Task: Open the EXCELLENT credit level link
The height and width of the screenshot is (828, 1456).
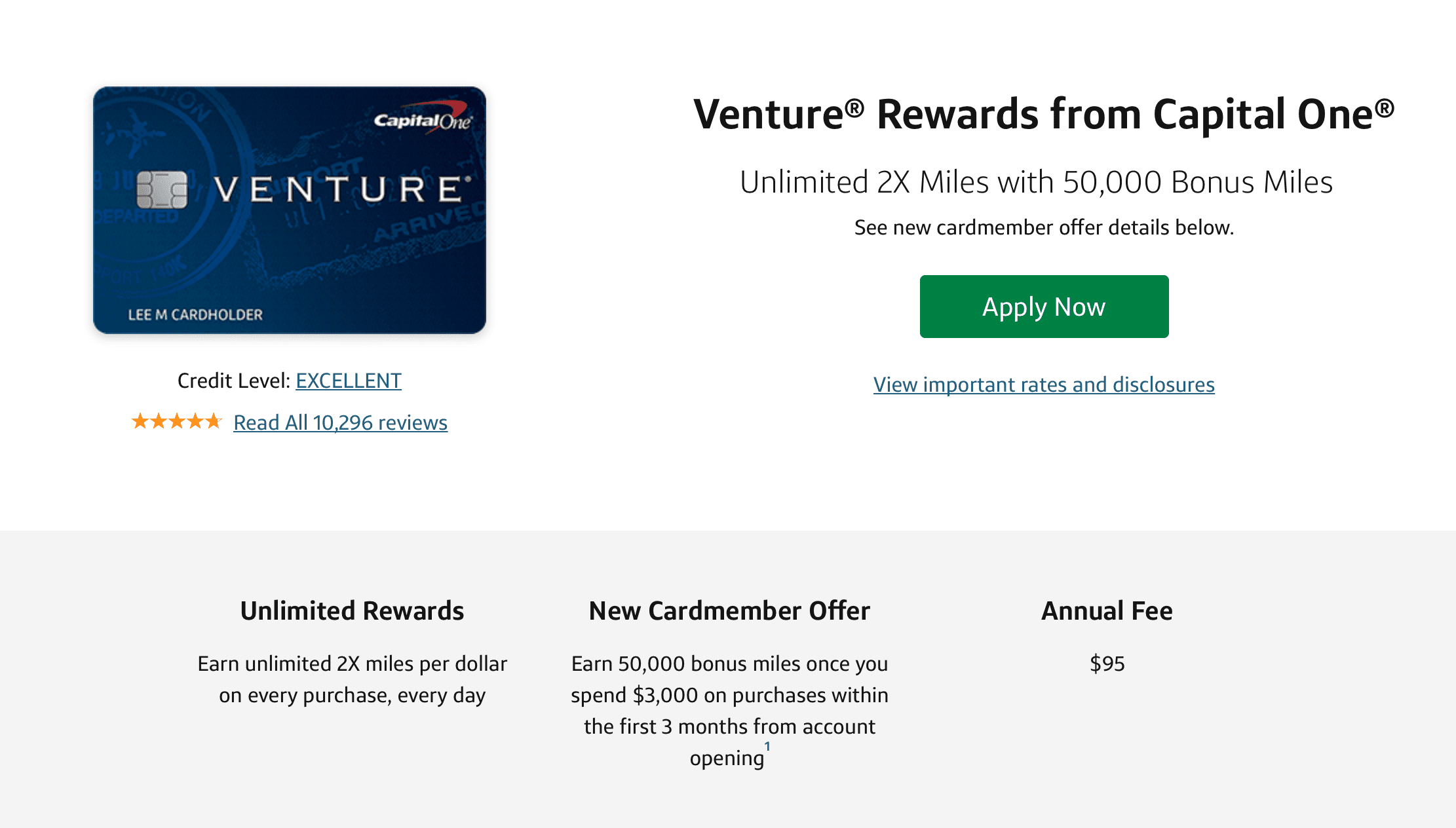Action: pyautogui.click(x=349, y=381)
